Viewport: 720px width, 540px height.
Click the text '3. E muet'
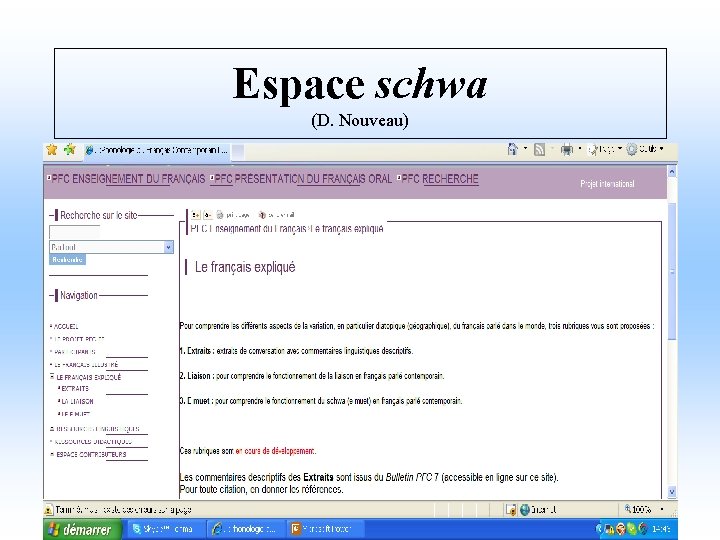pos(195,401)
